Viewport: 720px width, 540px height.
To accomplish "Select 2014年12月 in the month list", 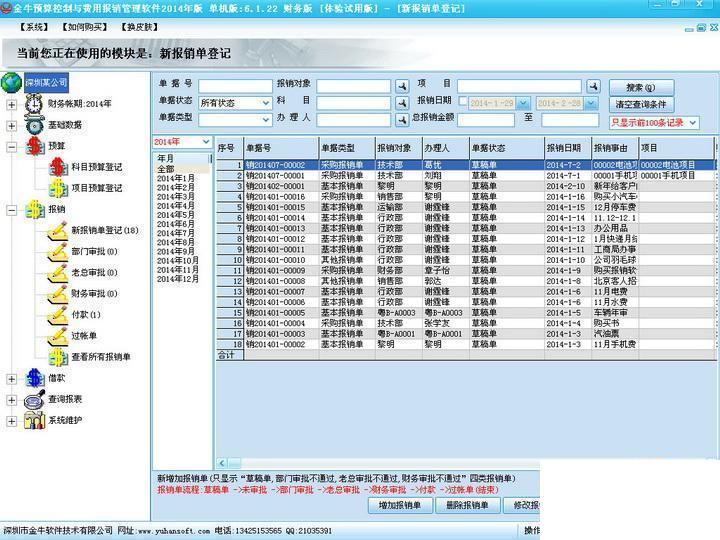I will [x=178, y=279].
